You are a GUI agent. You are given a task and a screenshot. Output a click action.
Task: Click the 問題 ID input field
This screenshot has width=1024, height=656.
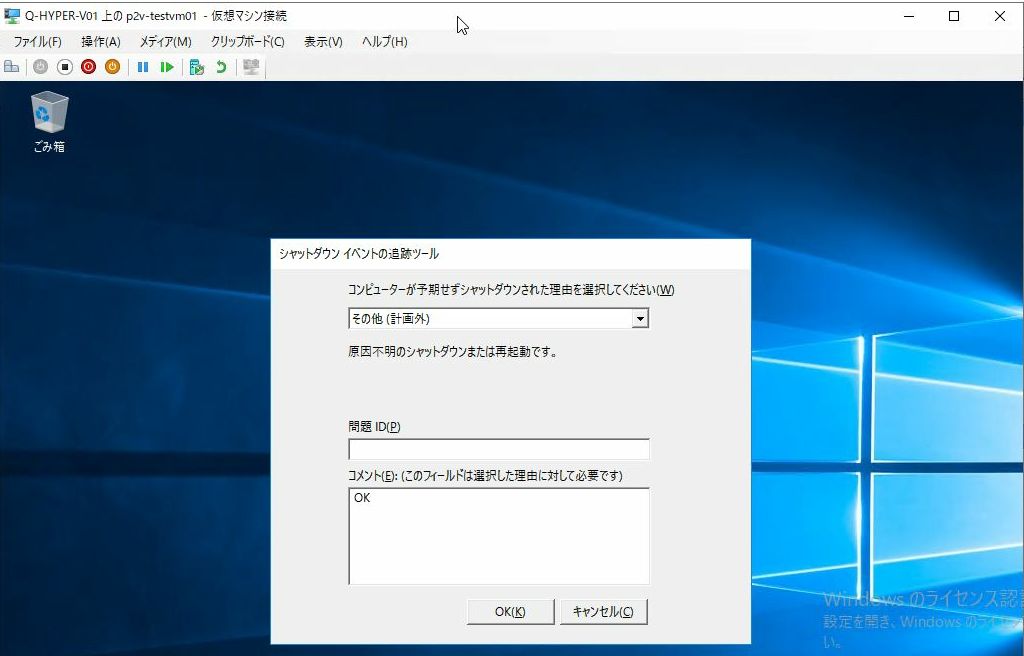499,450
